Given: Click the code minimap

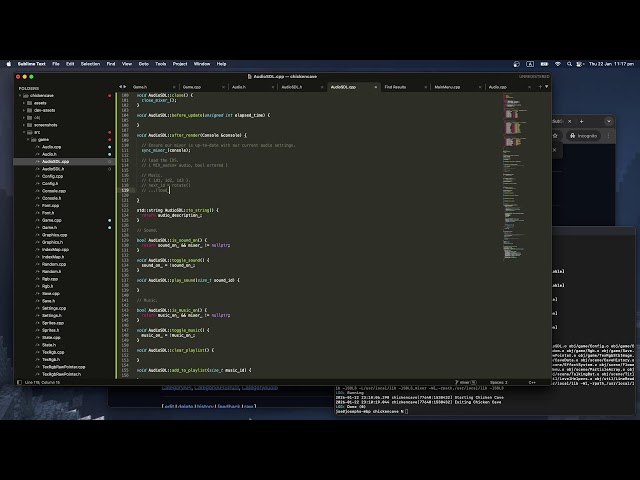Looking at the screenshot, I should point(514,176).
